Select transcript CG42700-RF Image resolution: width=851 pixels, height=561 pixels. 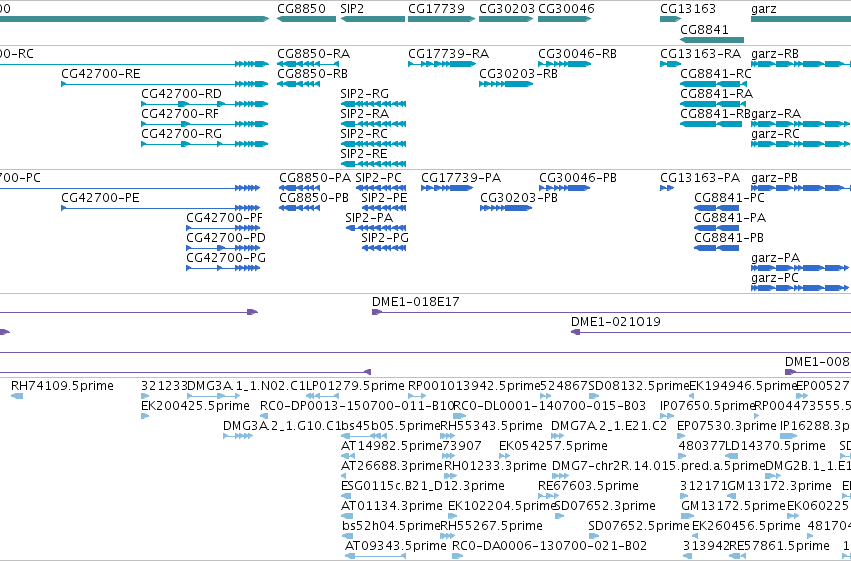coord(205,124)
